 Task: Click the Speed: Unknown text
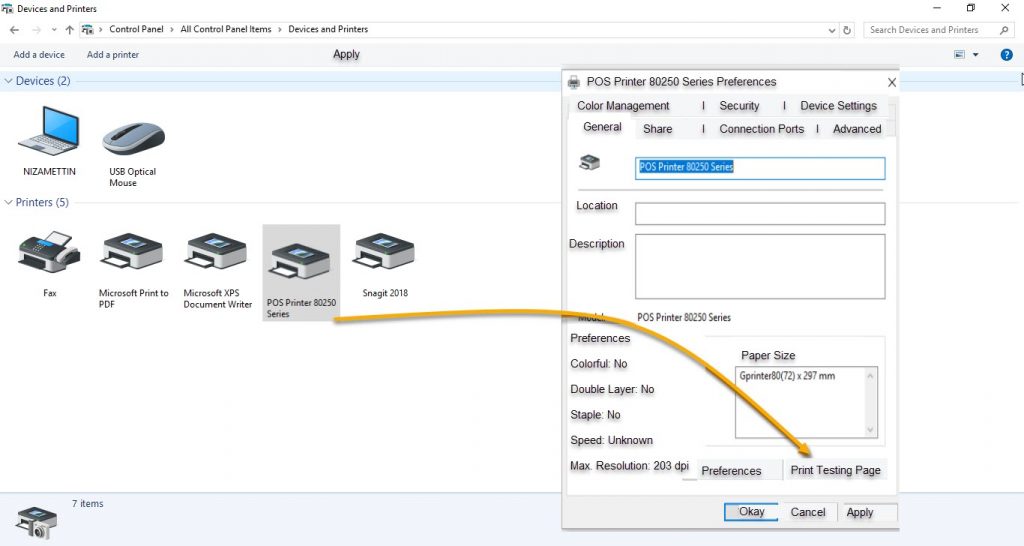(x=611, y=440)
